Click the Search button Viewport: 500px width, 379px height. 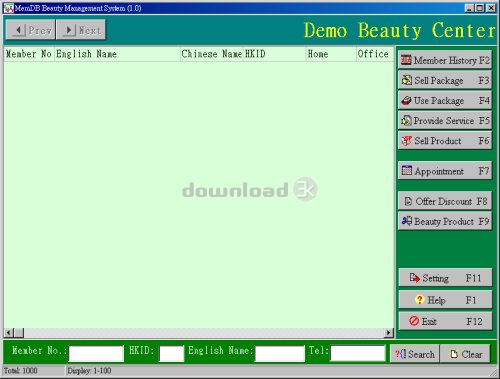(x=415, y=354)
